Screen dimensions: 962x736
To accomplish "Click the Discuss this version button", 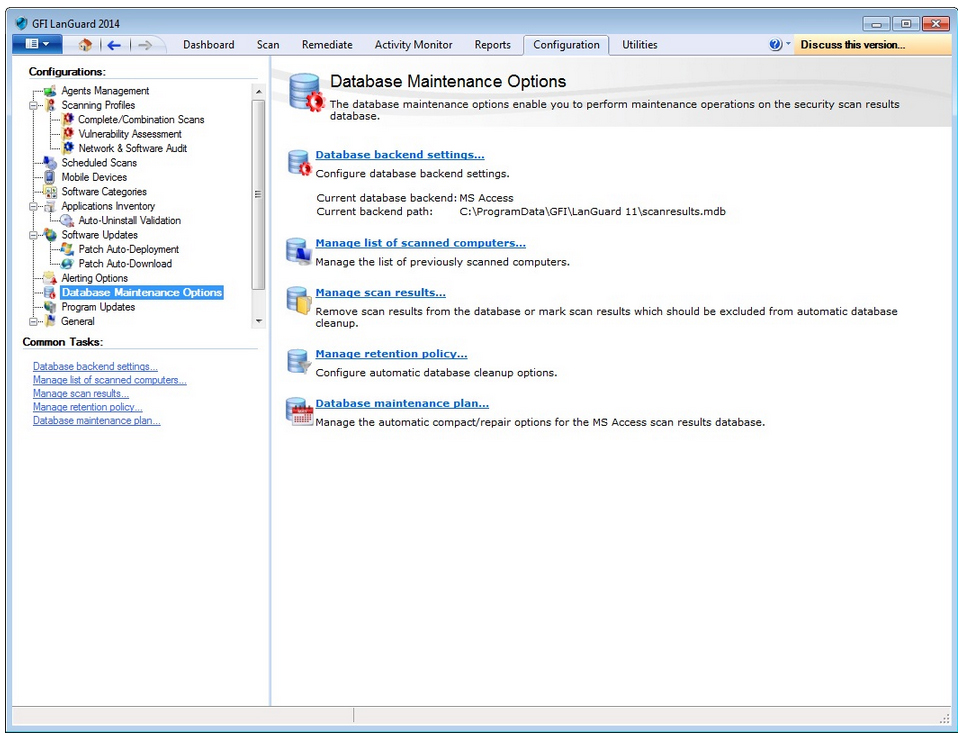I will point(871,44).
